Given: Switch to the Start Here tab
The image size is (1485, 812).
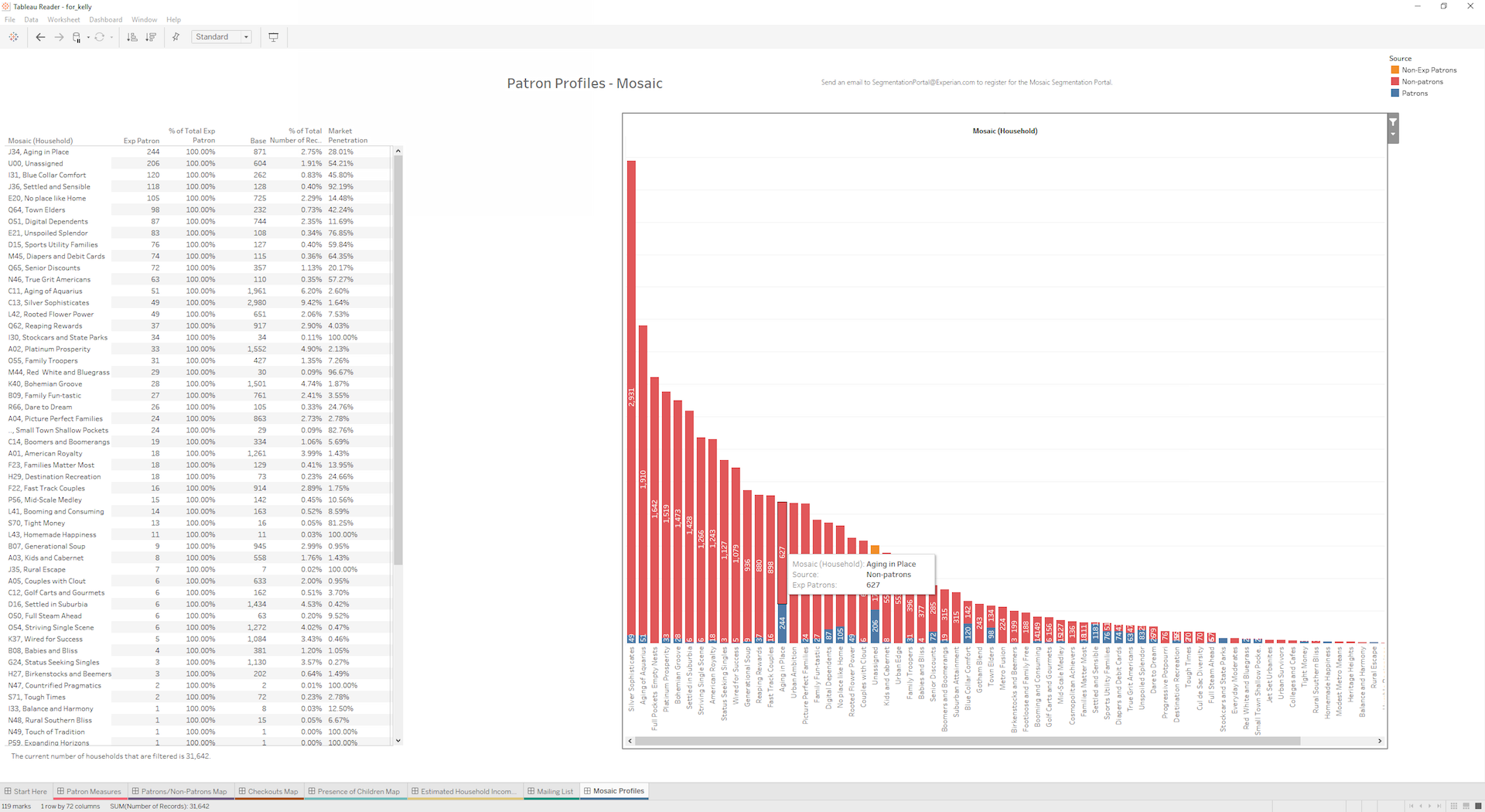Looking at the screenshot, I should click(26, 791).
